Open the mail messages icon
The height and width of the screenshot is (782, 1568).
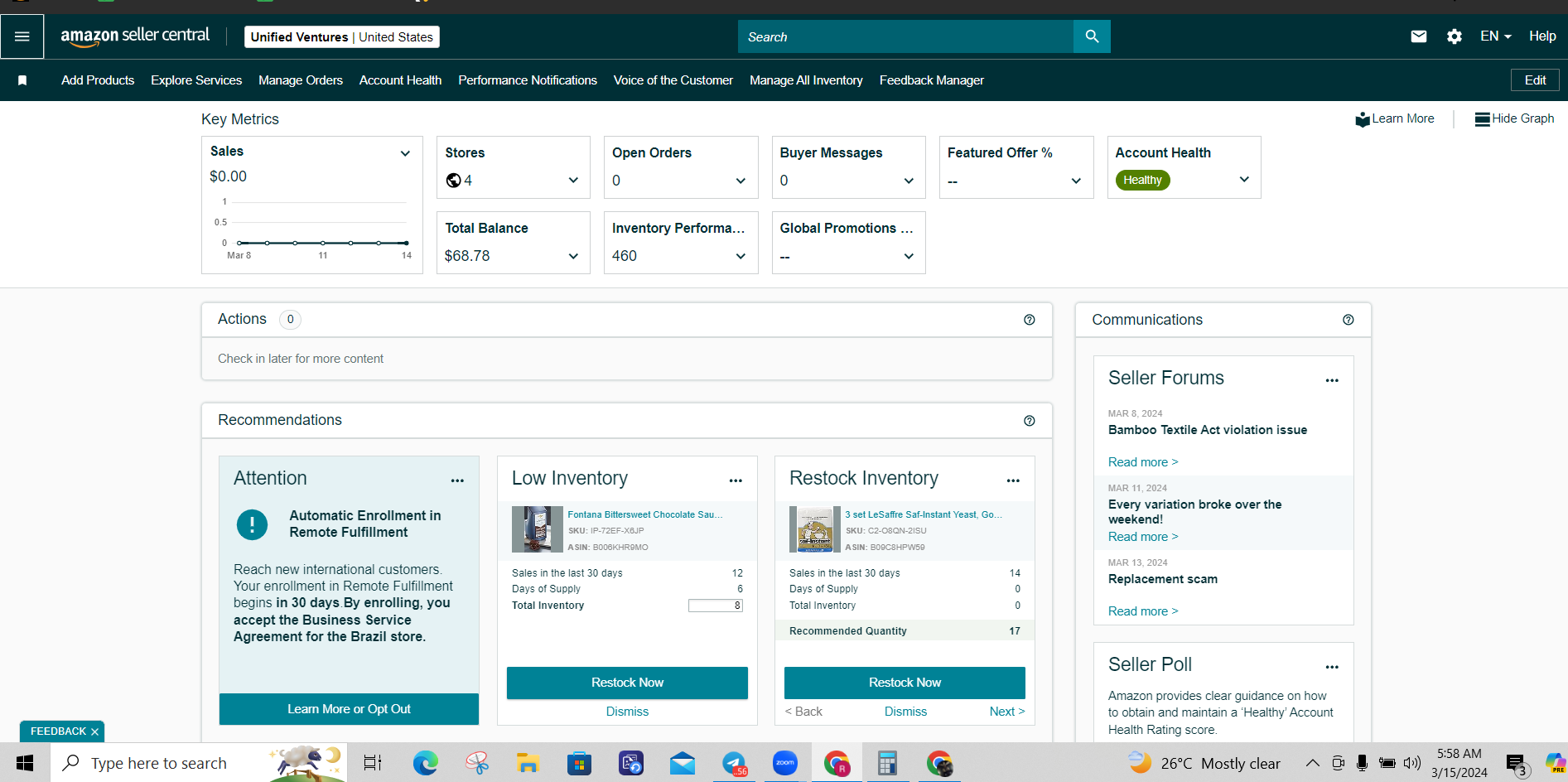coord(1419,36)
